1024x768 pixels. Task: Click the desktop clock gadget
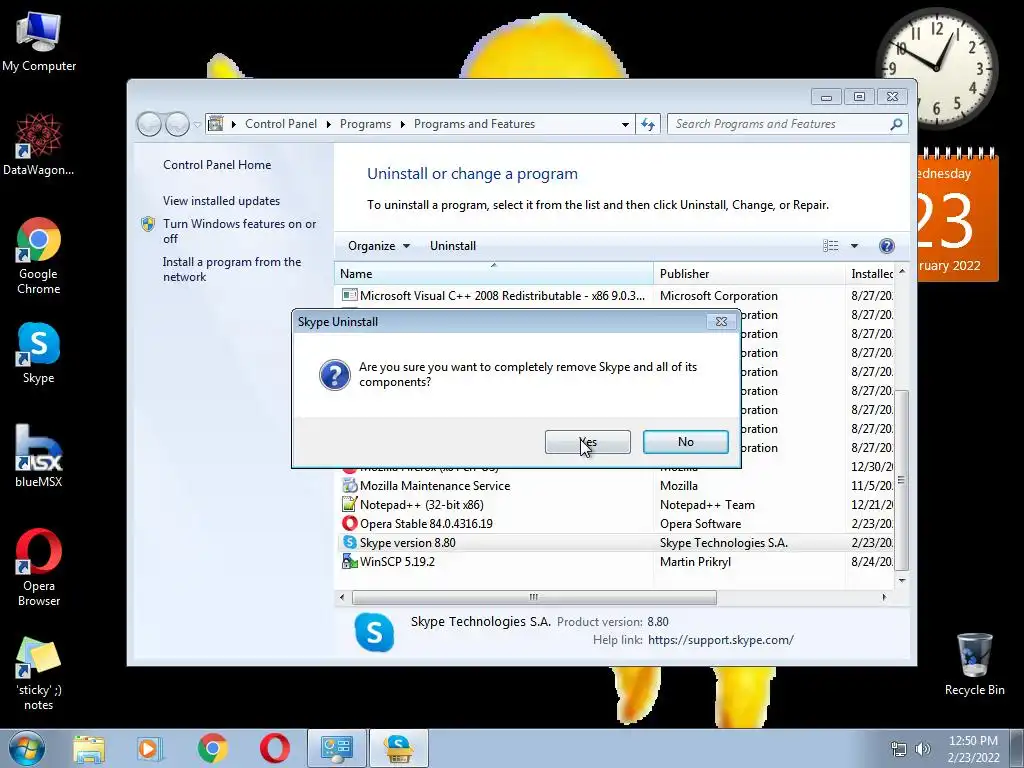click(936, 69)
